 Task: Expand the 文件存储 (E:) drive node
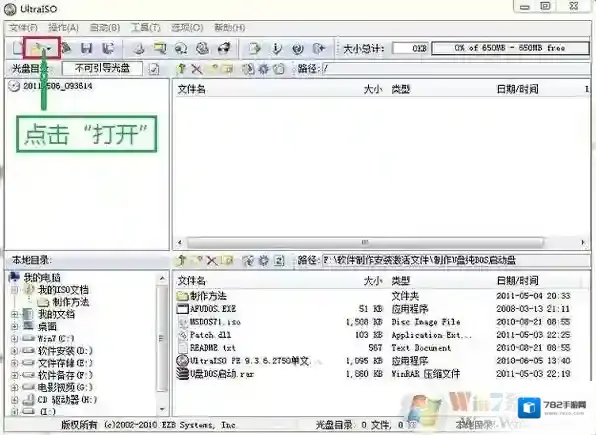14,363
